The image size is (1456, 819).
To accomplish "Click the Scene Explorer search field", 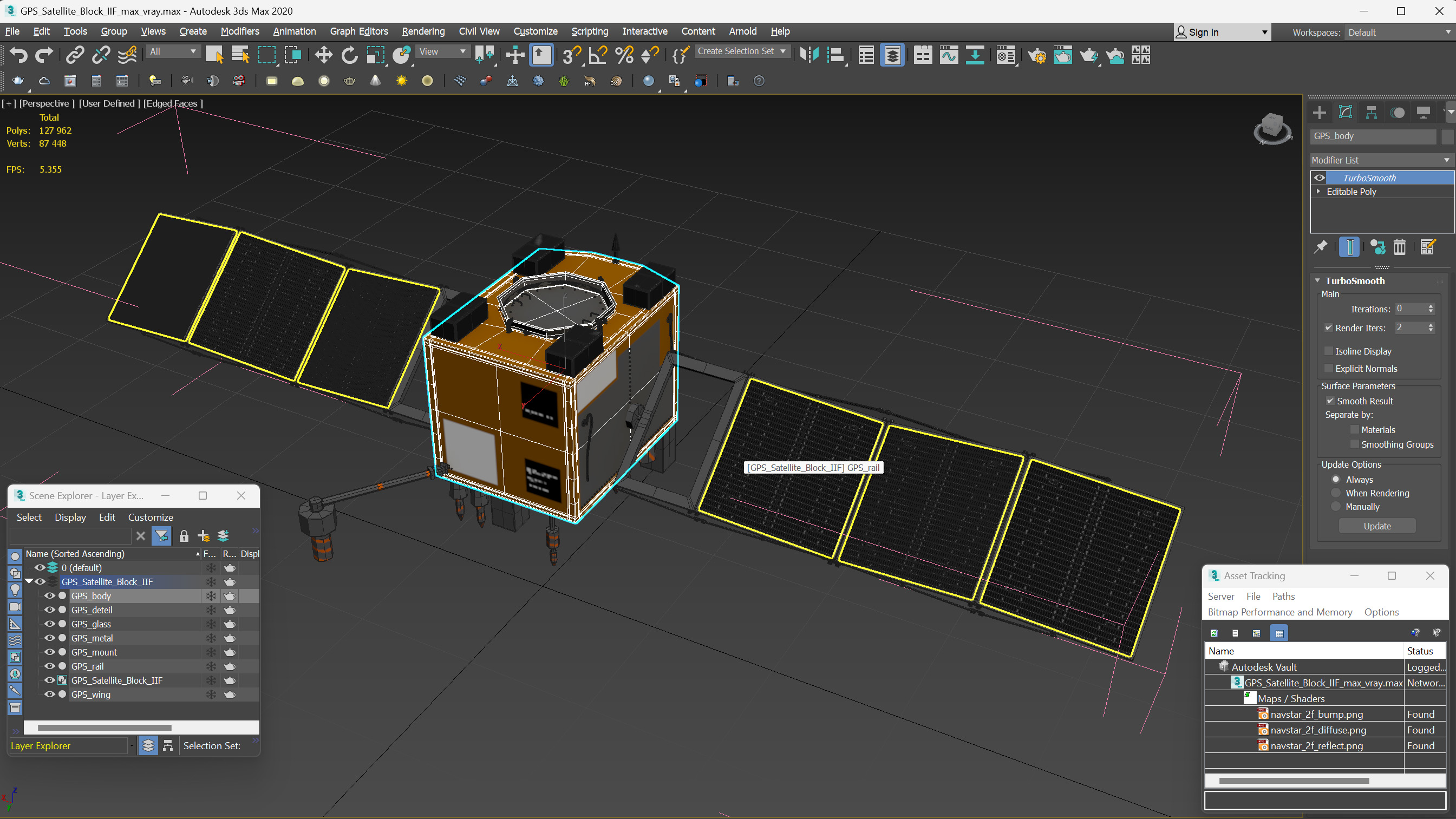I will [71, 536].
